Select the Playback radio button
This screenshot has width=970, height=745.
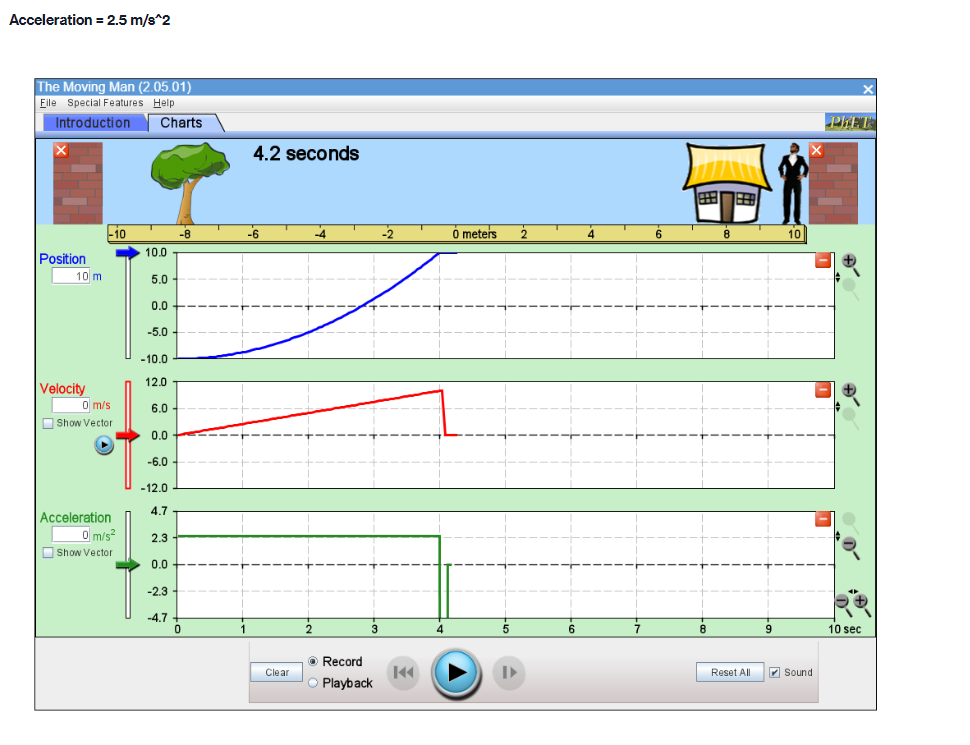click(x=311, y=683)
